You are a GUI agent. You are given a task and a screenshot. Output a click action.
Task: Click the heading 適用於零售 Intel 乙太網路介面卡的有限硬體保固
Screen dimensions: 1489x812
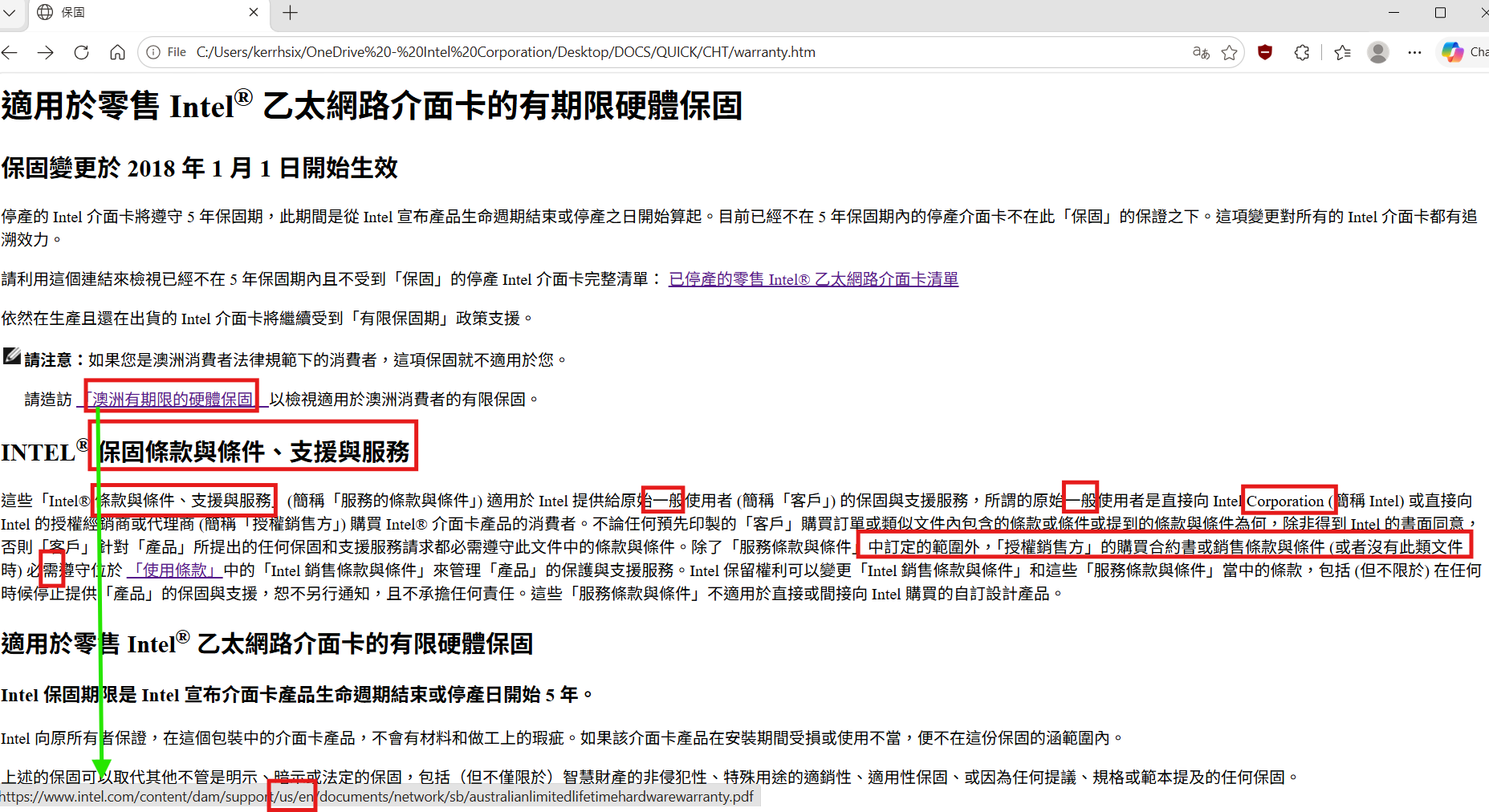pos(267,644)
